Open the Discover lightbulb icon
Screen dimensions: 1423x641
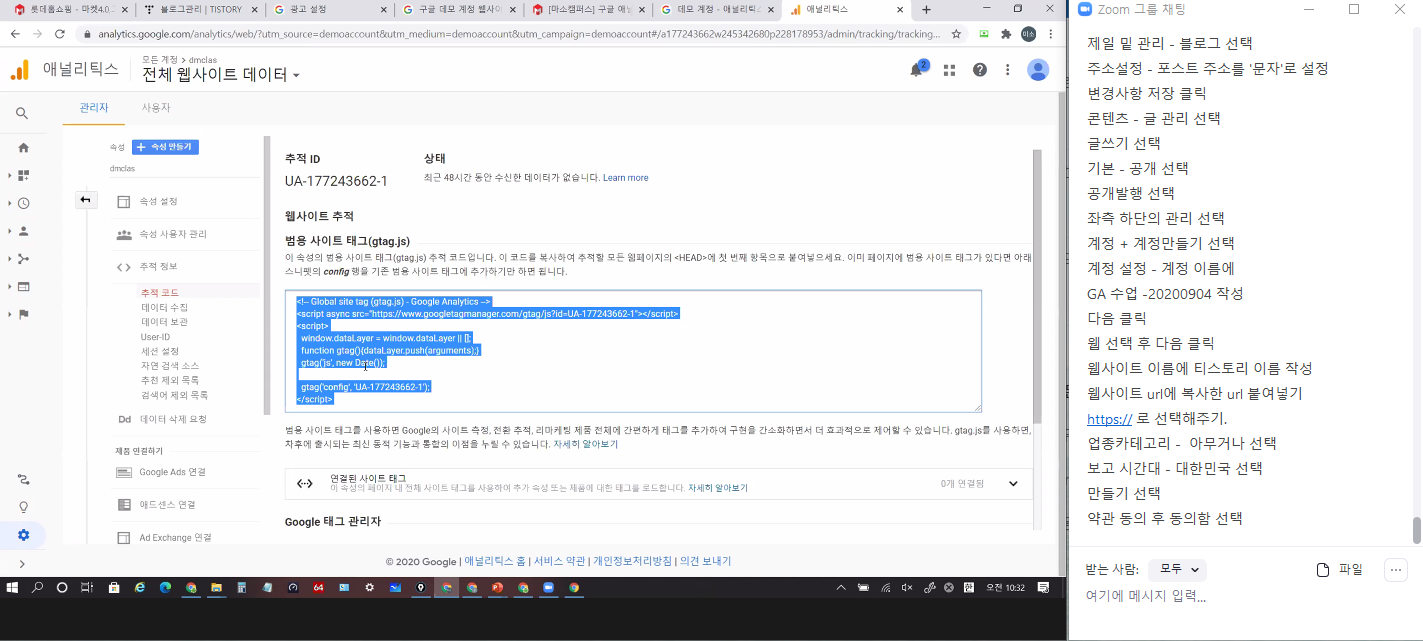pyautogui.click(x=23, y=507)
